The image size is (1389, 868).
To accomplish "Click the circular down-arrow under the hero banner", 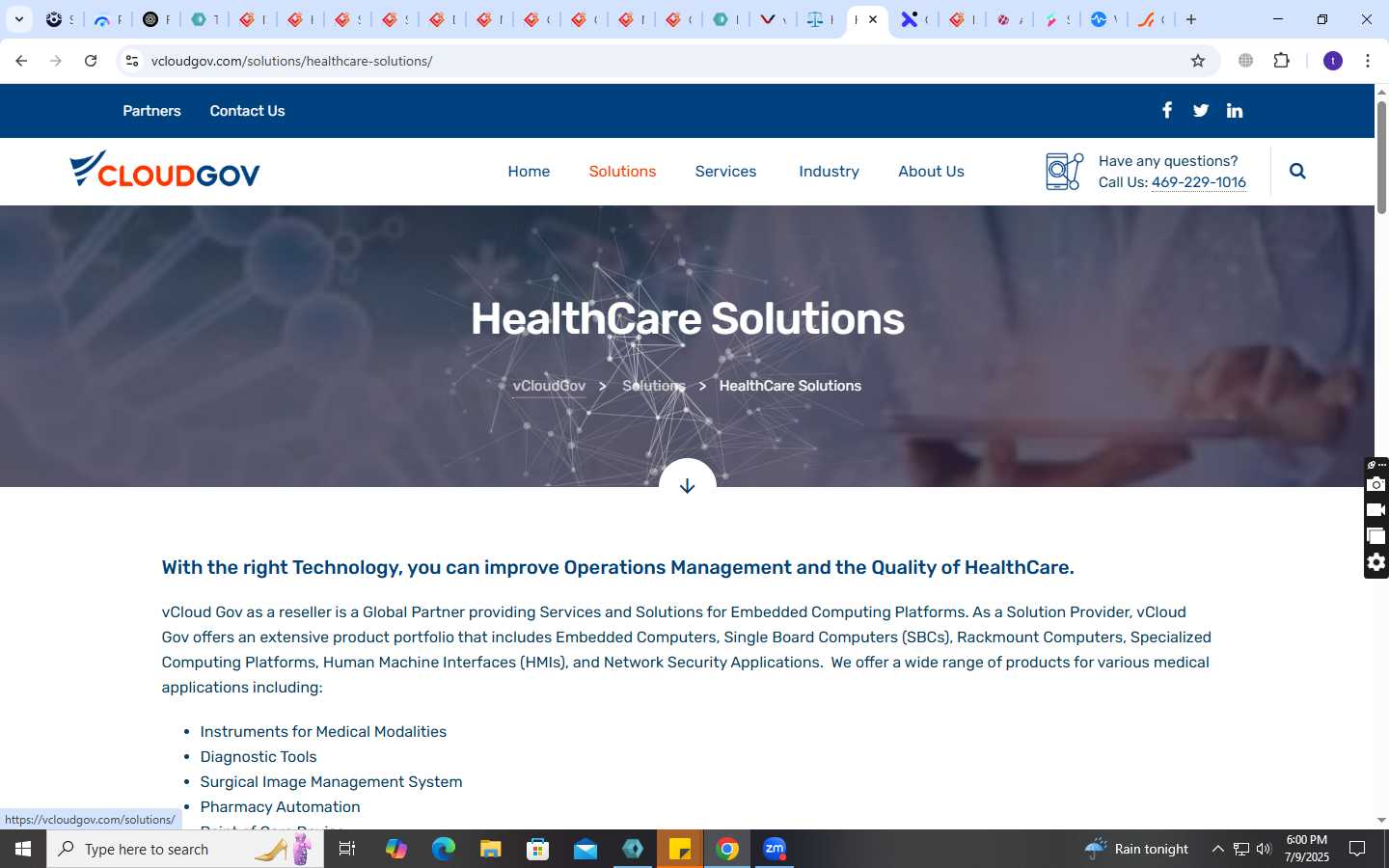I will tap(688, 485).
